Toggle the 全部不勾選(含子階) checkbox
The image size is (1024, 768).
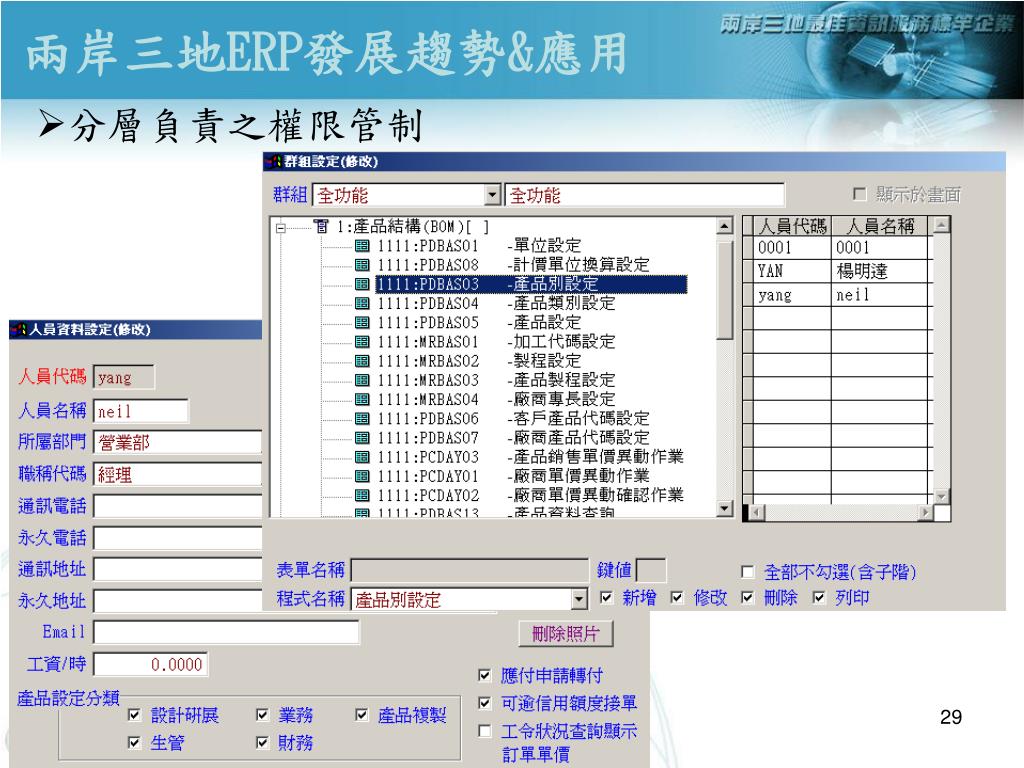pos(748,572)
